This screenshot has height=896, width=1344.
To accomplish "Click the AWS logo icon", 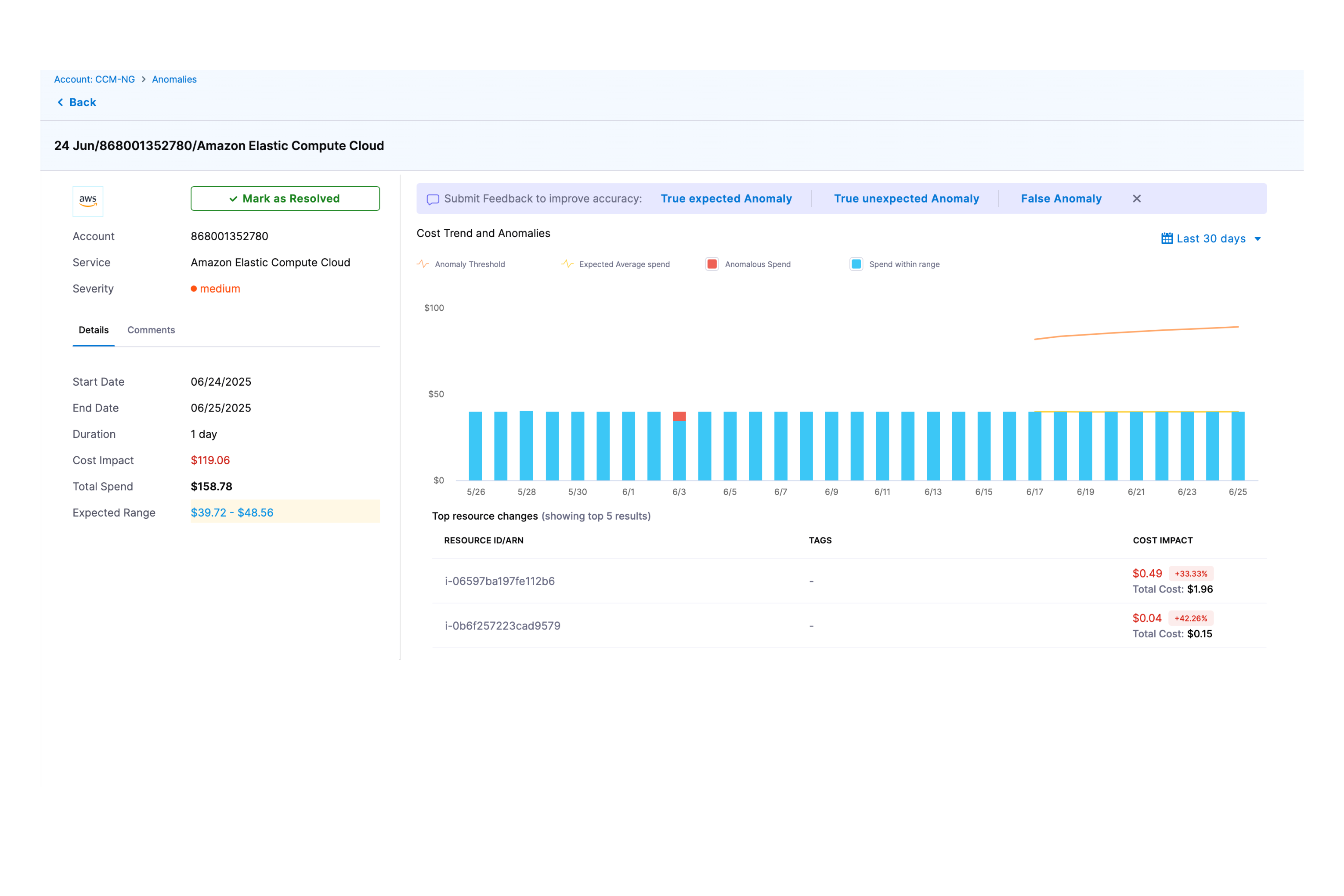I will [88, 201].
